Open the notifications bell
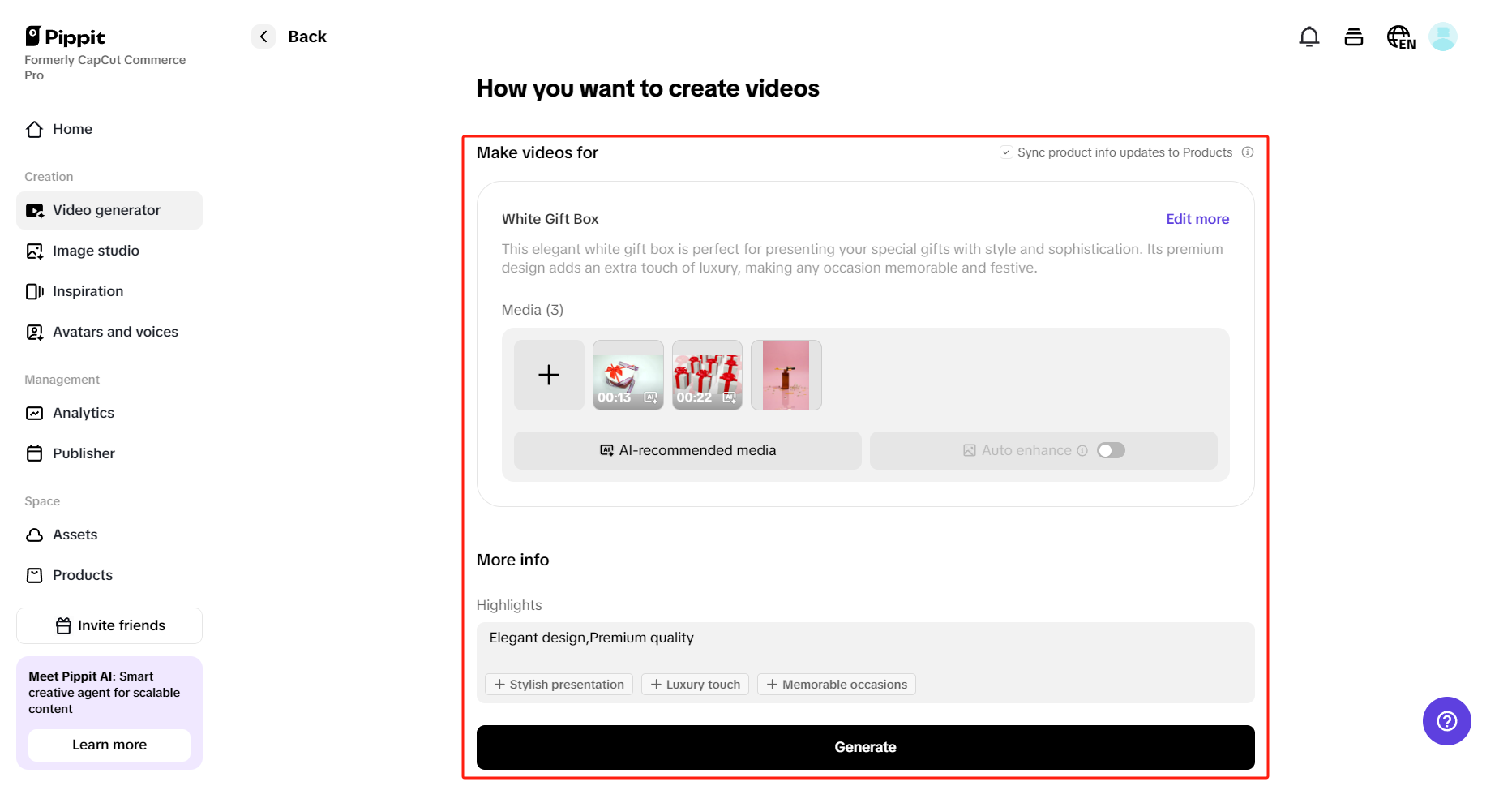Image resolution: width=1512 pixels, height=786 pixels. coord(1309,37)
